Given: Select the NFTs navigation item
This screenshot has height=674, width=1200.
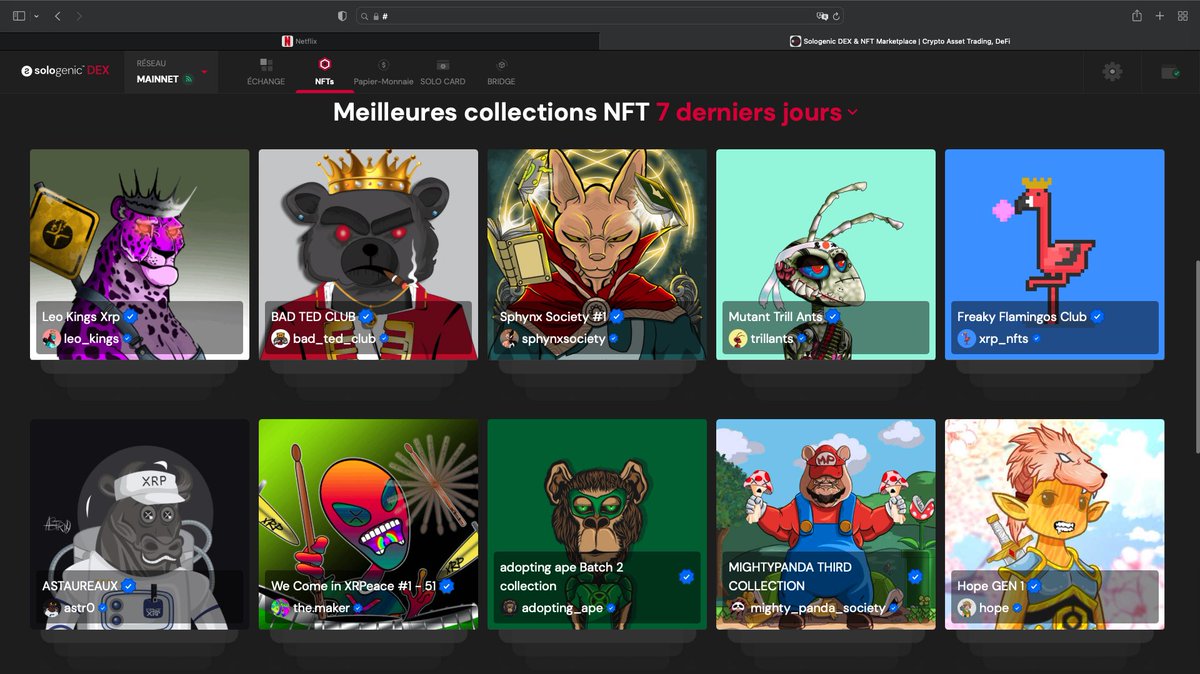Looking at the screenshot, I should [x=325, y=72].
